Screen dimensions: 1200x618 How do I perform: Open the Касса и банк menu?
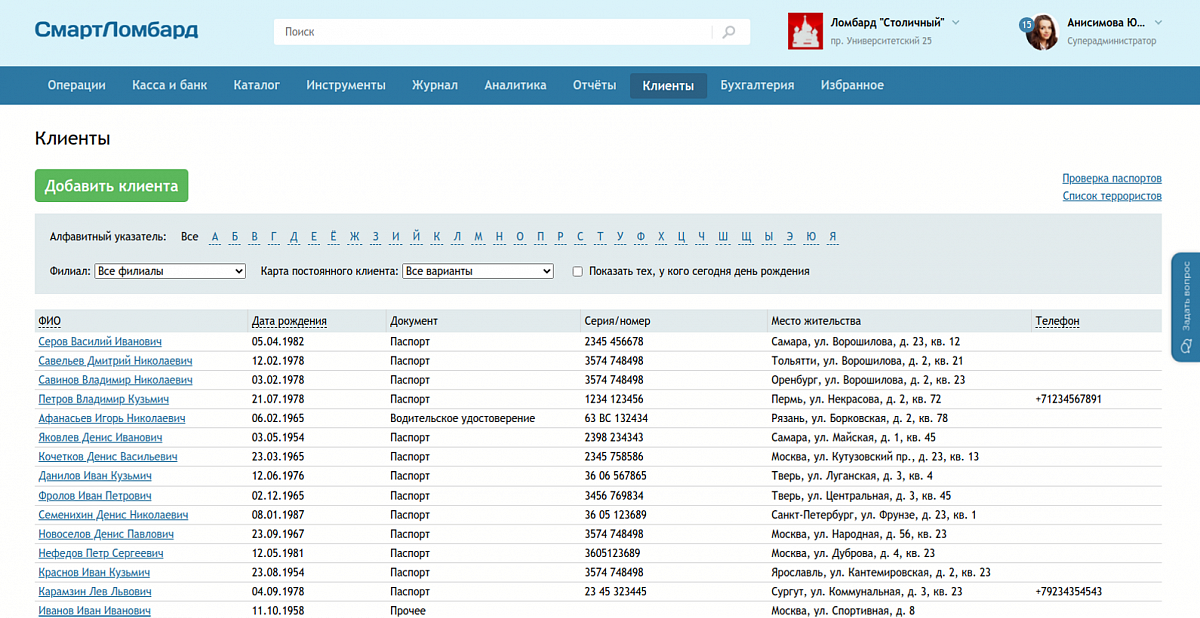pyautogui.click(x=169, y=85)
